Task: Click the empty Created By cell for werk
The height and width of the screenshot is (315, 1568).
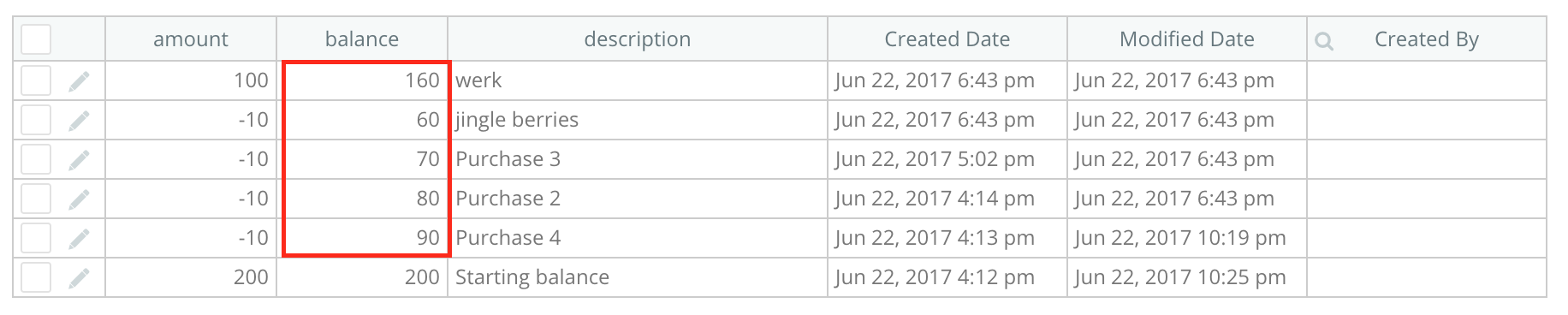Action: pos(1427,80)
